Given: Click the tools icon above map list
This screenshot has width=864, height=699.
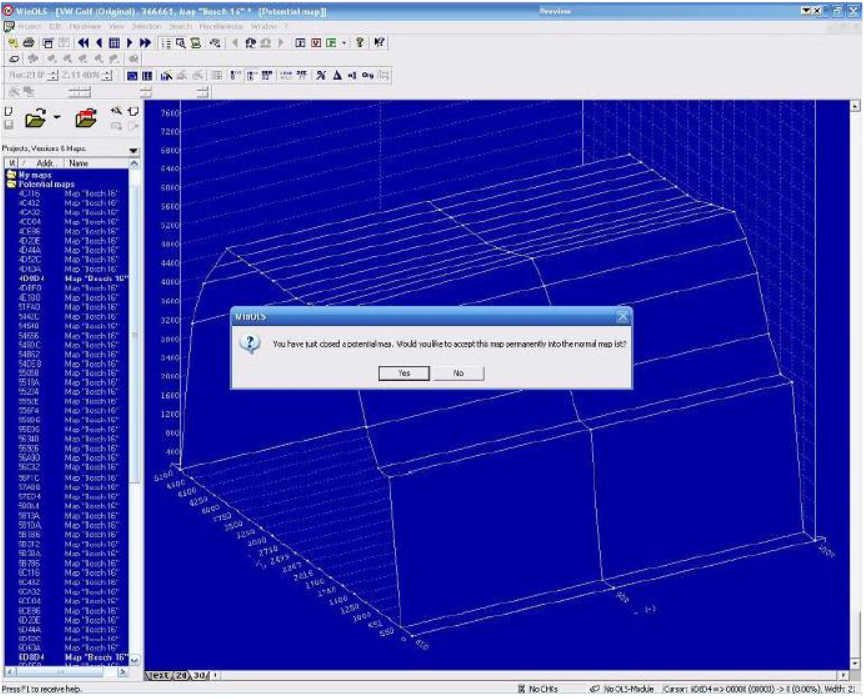Looking at the screenshot, I should (x=116, y=111).
